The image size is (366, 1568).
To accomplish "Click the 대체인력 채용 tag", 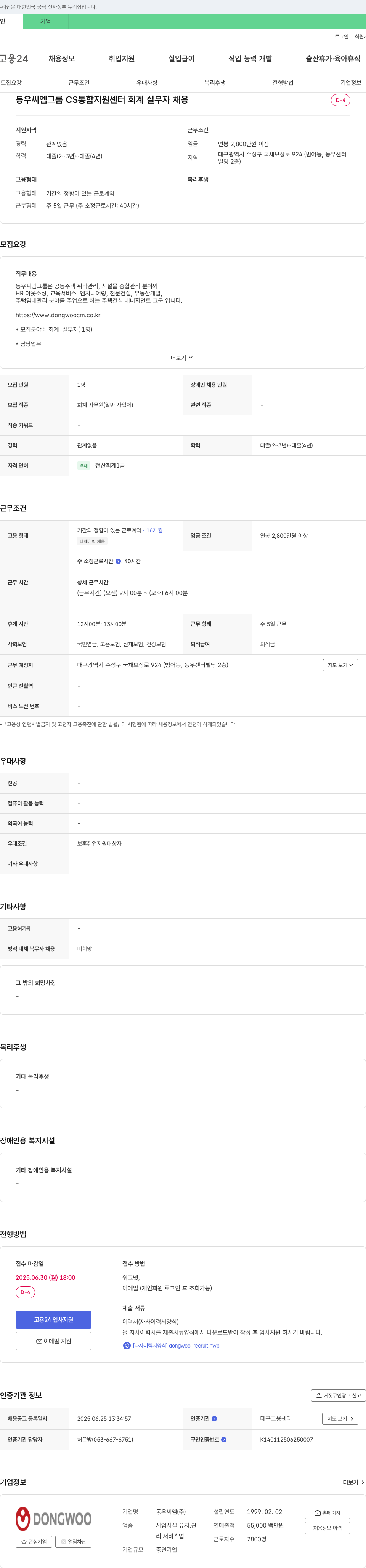I will tap(92, 541).
